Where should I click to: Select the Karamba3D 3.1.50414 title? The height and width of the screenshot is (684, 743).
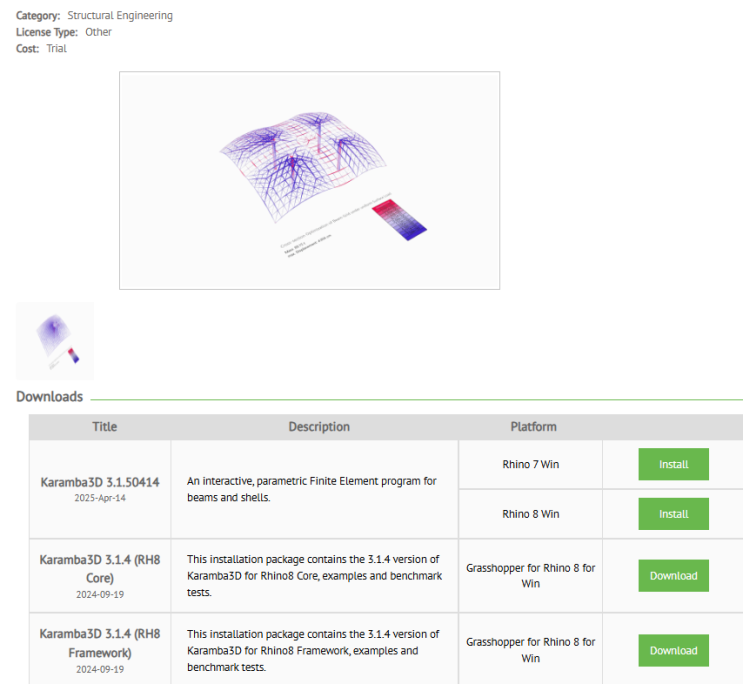(x=100, y=482)
